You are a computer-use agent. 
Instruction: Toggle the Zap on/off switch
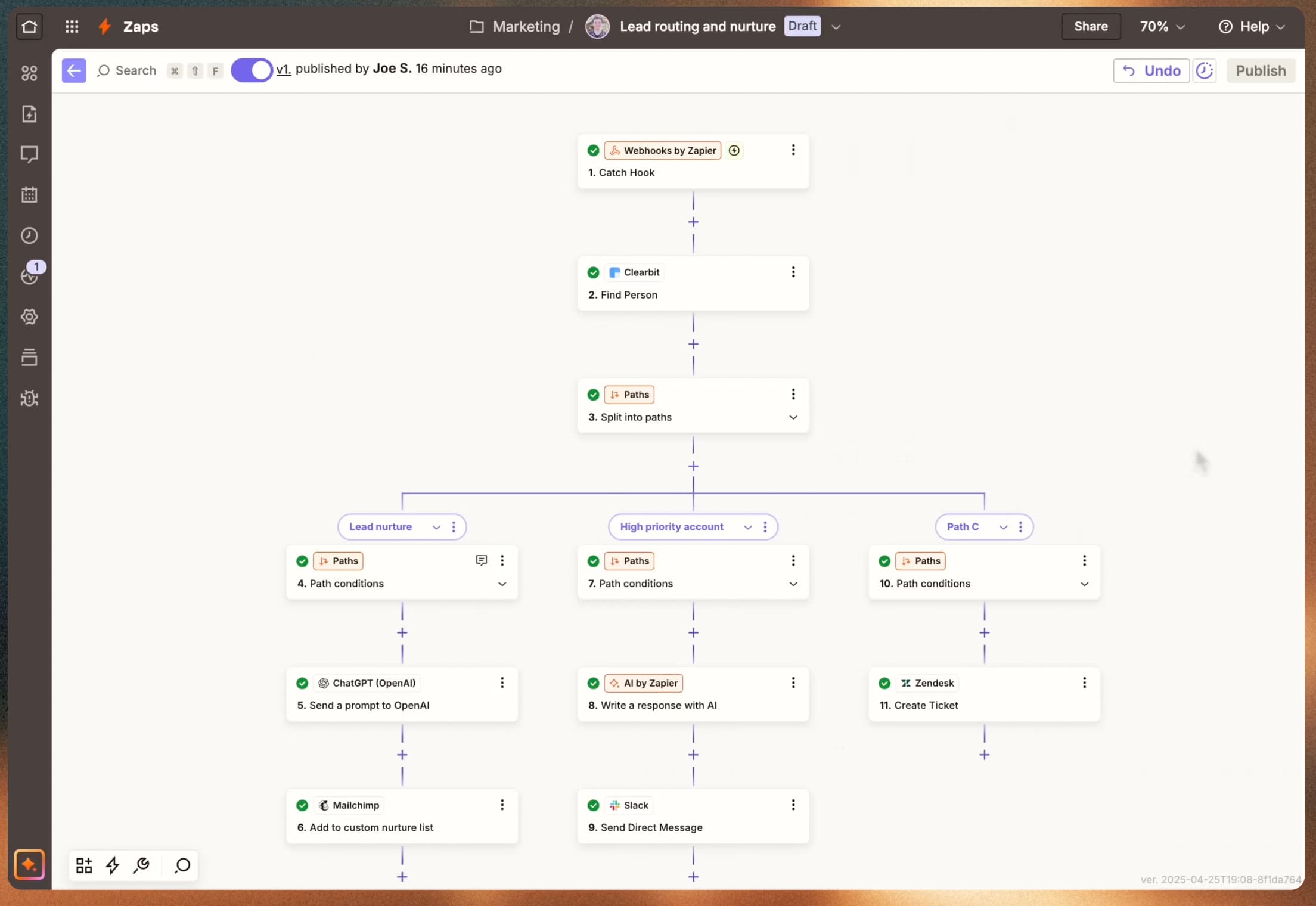pos(252,70)
